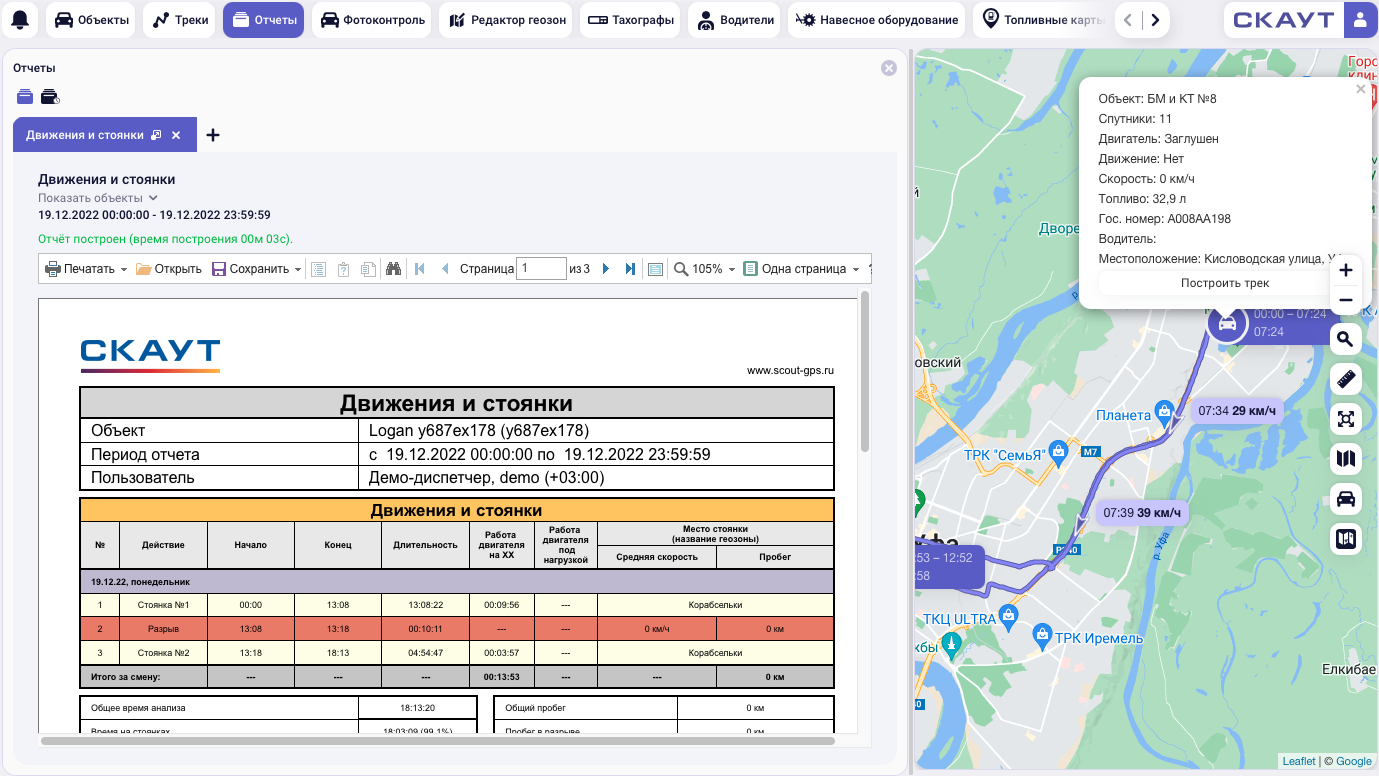Go to the last report page
The height and width of the screenshot is (776, 1379).
pos(630,269)
